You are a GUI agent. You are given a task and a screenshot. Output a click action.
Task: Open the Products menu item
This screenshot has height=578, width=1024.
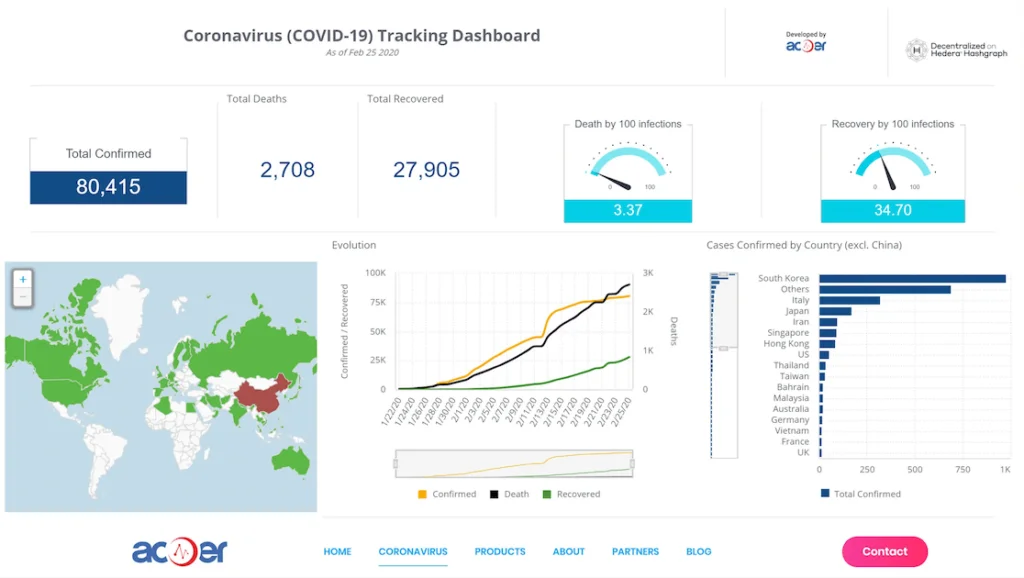pos(500,551)
